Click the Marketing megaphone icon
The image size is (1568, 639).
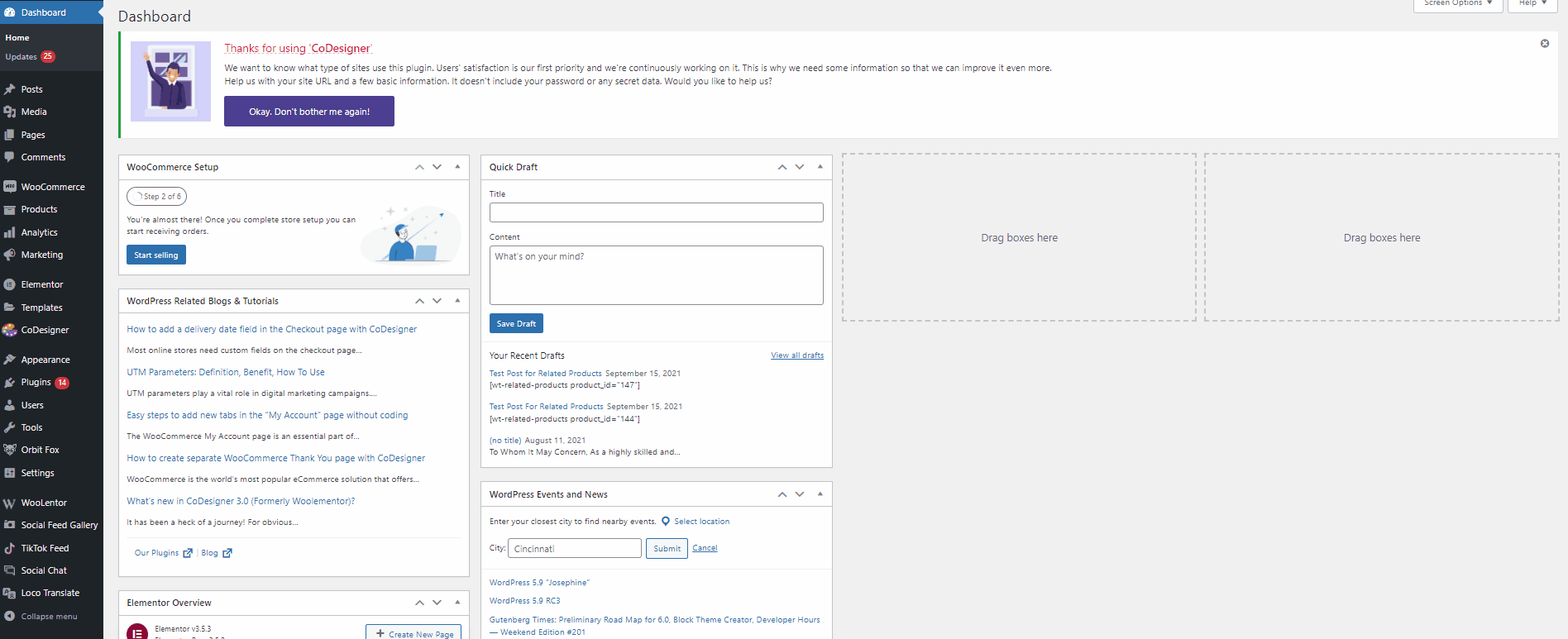point(10,255)
